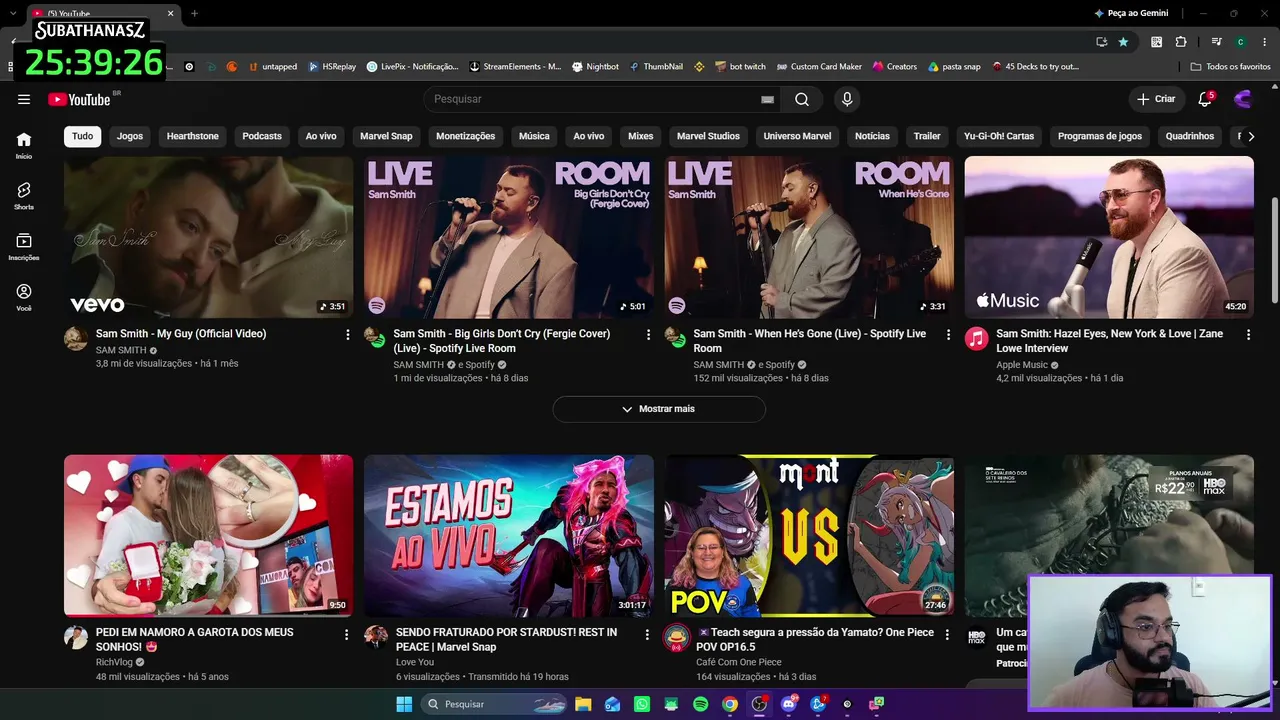Open options menu for Sam Smith My Guy
This screenshot has width=1280, height=720.
(x=348, y=334)
